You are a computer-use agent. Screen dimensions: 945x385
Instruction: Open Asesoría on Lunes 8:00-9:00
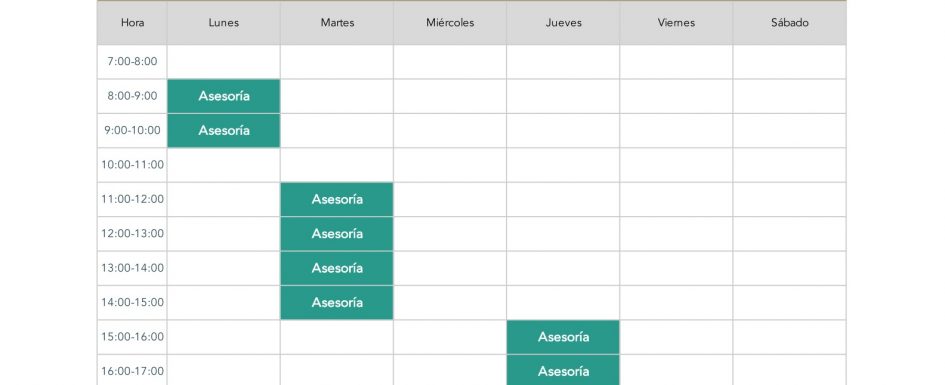[x=224, y=96]
